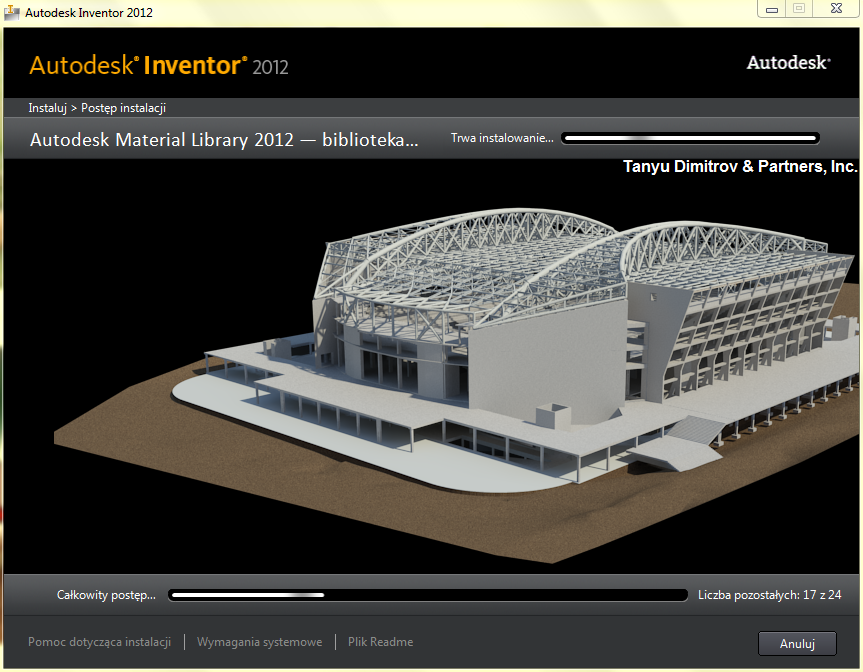The height and width of the screenshot is (672, 863).
Task: Minimize the Autodesk Inventor 2012 window
Action: (772, 9)
